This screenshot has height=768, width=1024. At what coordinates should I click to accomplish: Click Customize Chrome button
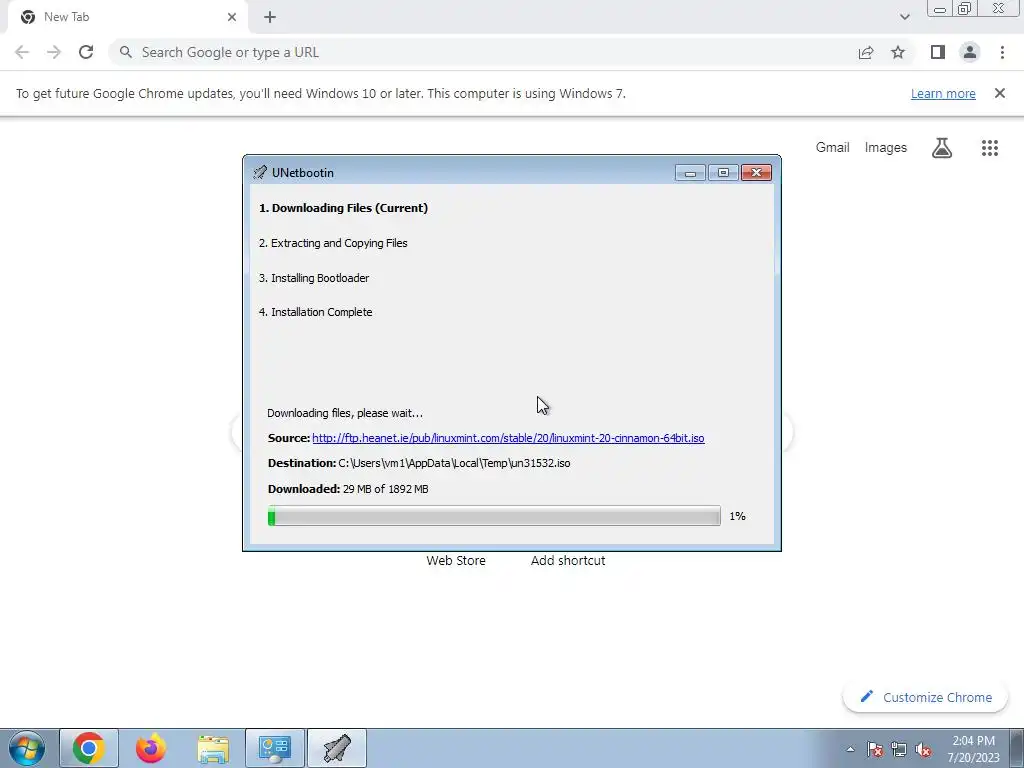(x=925, y=697)
